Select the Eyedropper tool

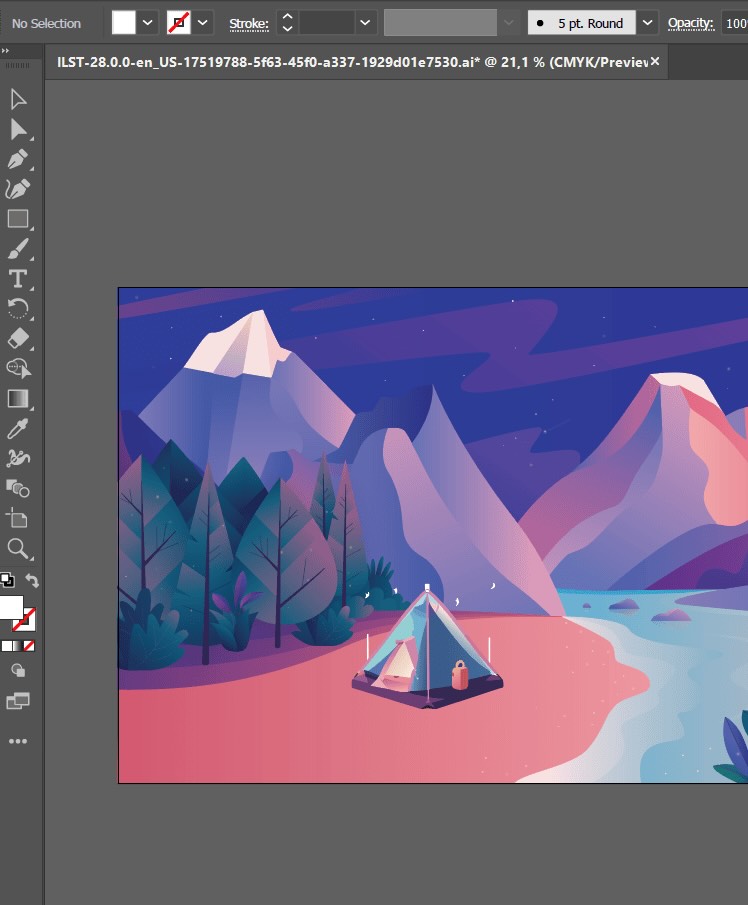18,429
